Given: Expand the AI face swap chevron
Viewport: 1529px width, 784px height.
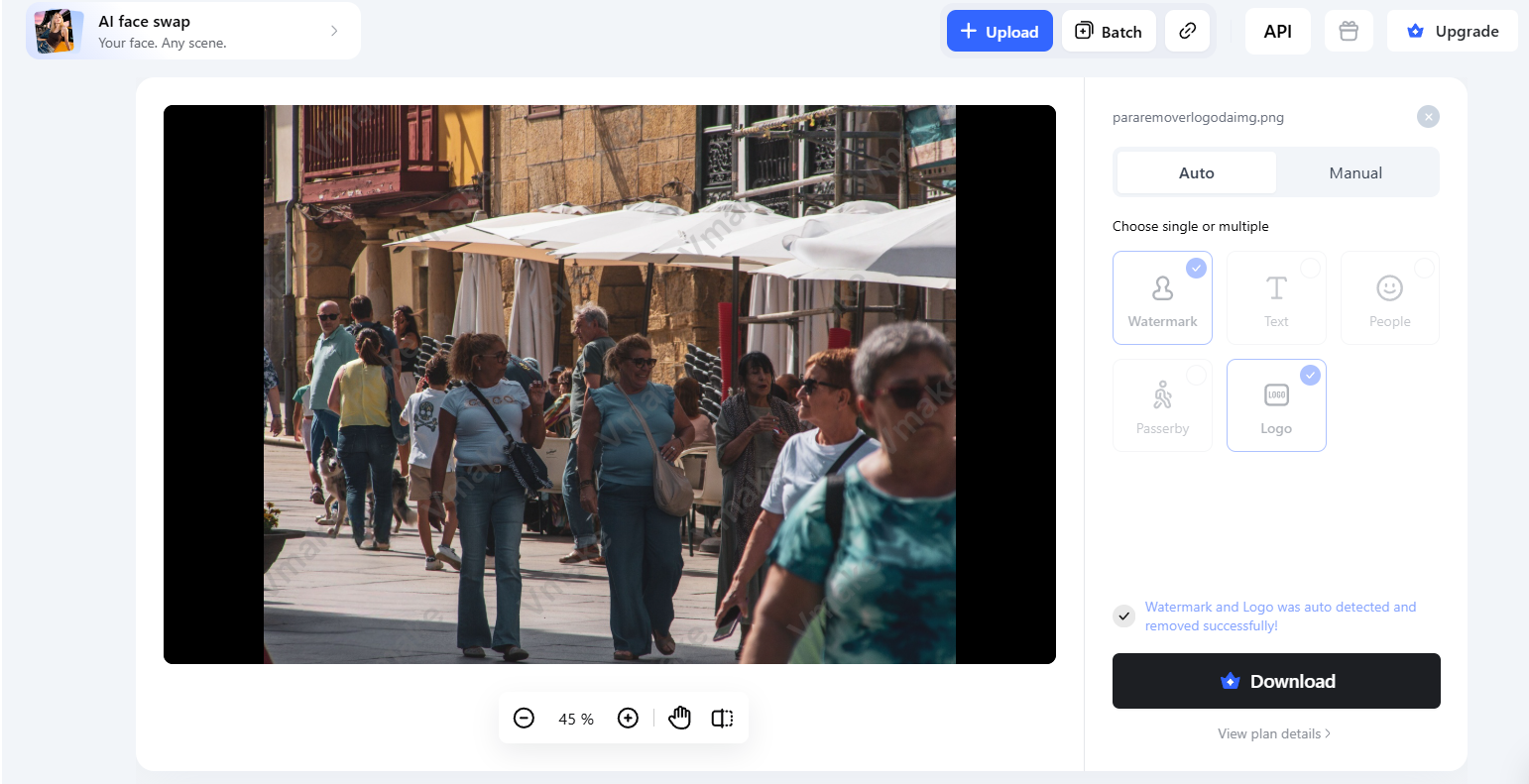Looking at the screenshot, I should coord(334,31).
